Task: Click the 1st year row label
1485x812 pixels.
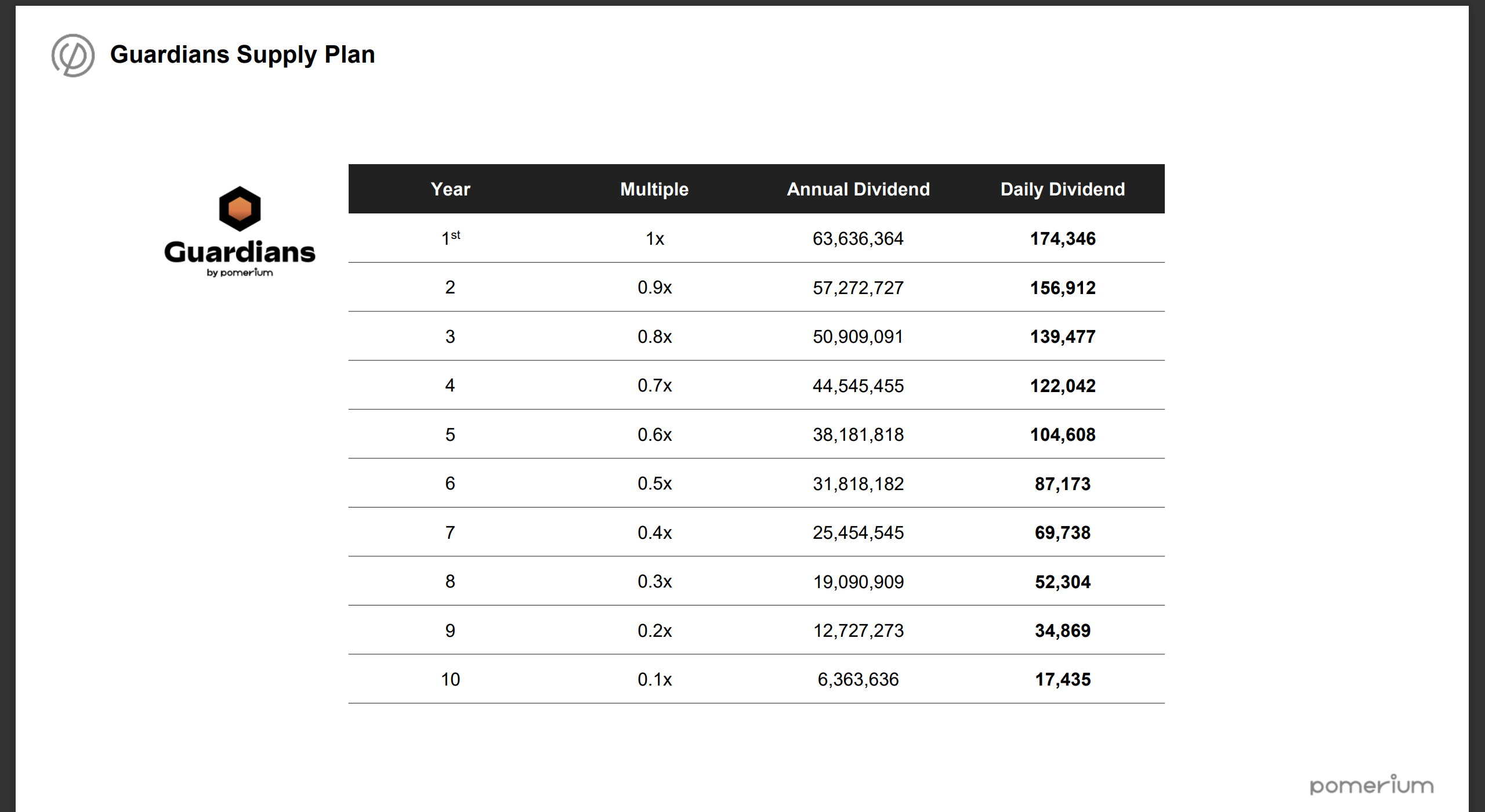Action: point(450,238)
